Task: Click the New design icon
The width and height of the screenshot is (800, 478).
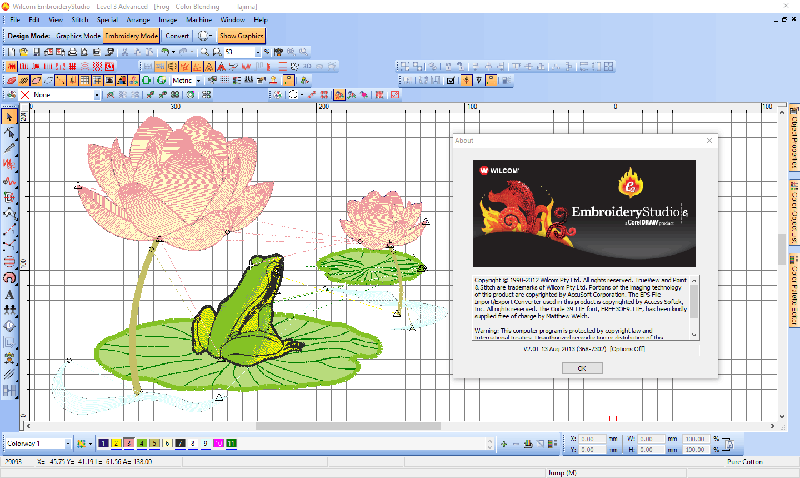Action: click(x=11, y=52)
